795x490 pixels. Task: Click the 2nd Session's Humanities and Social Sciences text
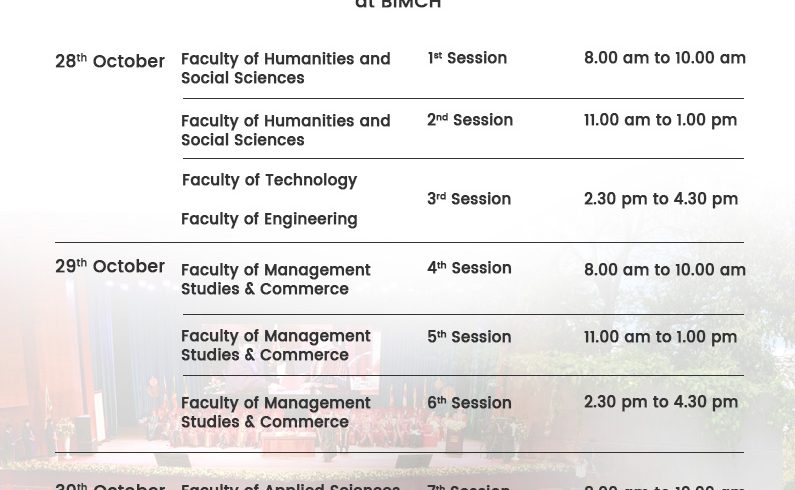tap(285, 130)
